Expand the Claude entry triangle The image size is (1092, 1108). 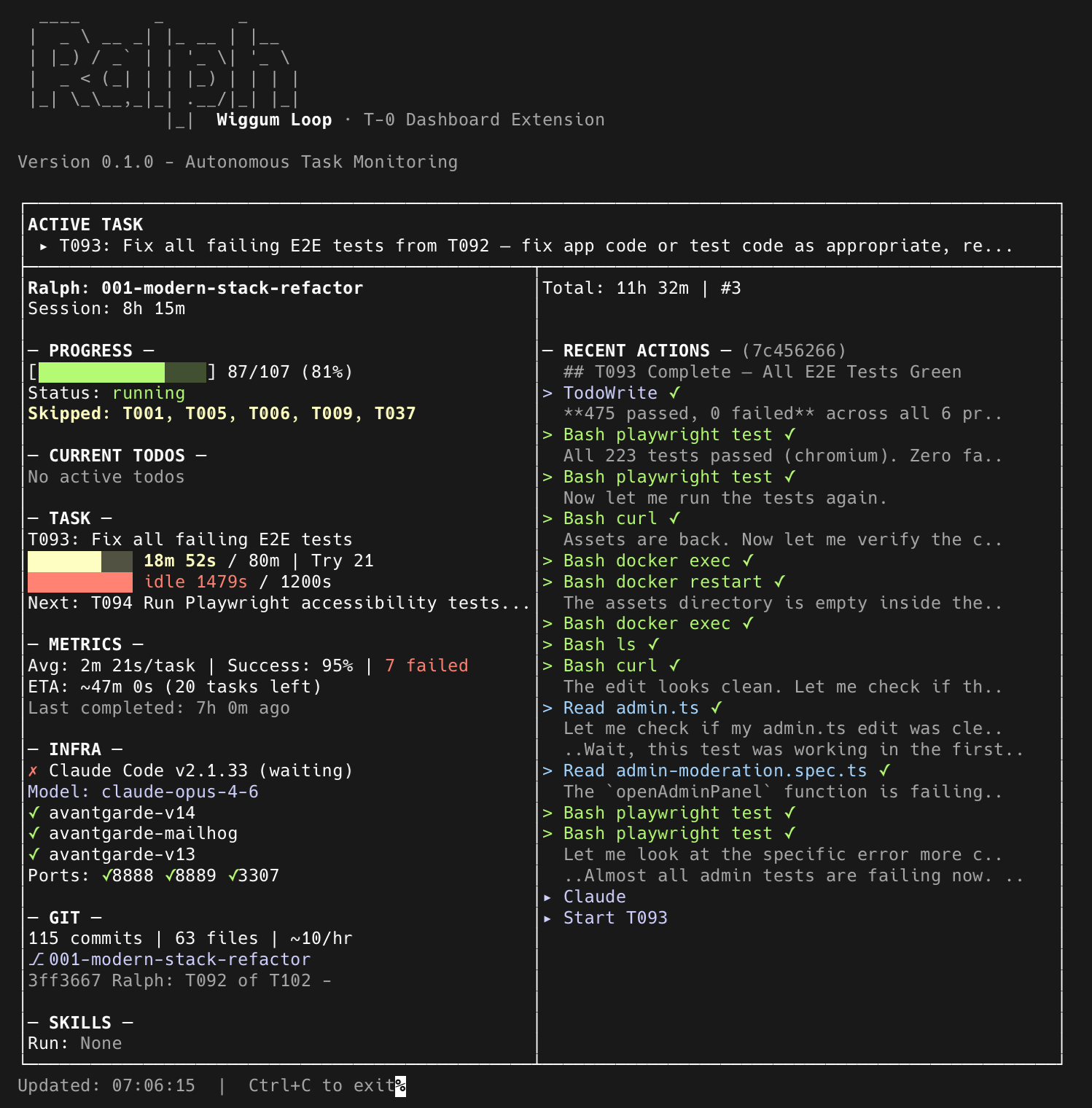(x=548, y=897)
